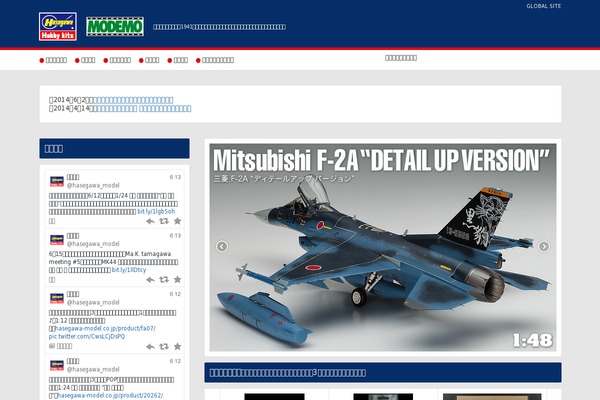This screenshot has height=400, width=600.
Task: Click the Hasegawa Hobby Kits logo
Action: (57, 26)
